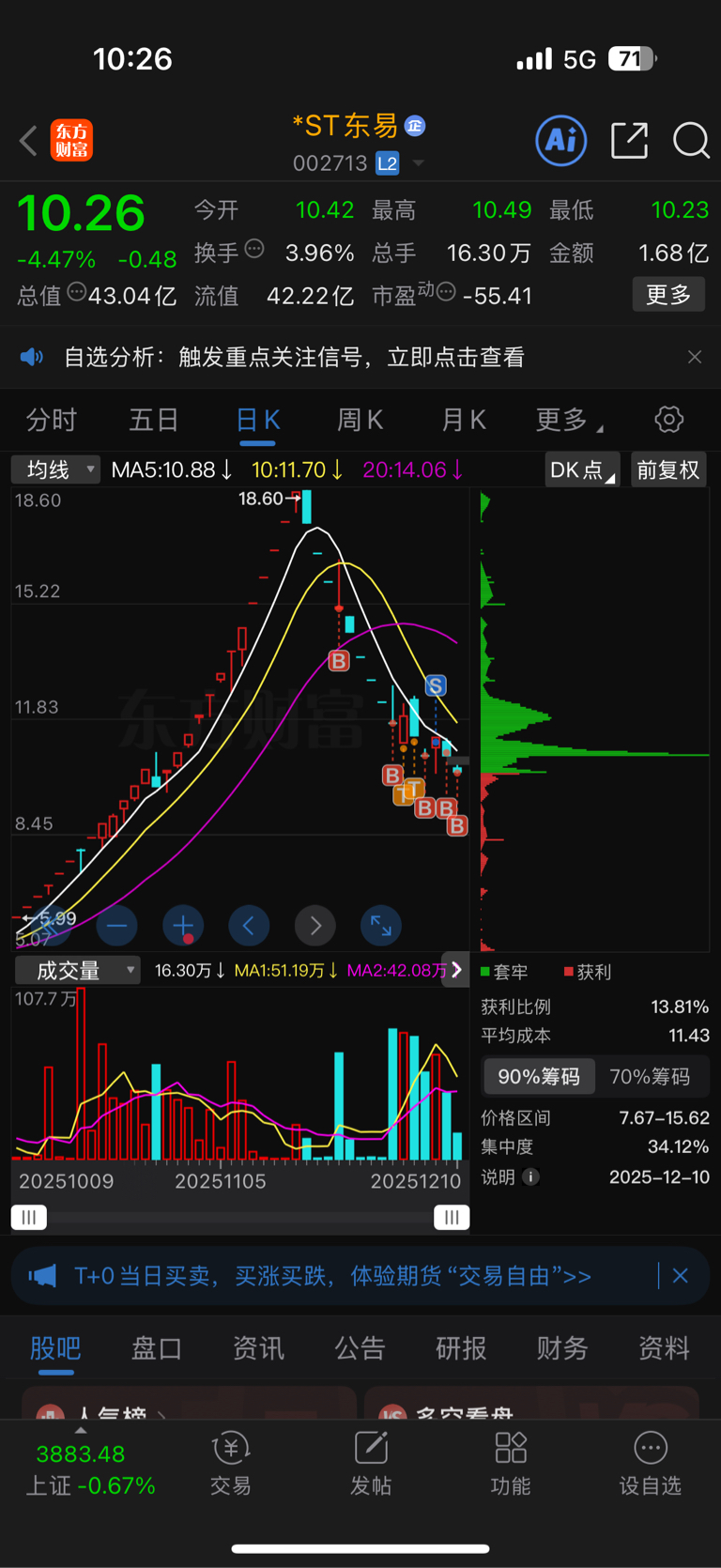Move chart left with arrow button
The height and width of the screenshot is (1568, 721).
[249, 926]
